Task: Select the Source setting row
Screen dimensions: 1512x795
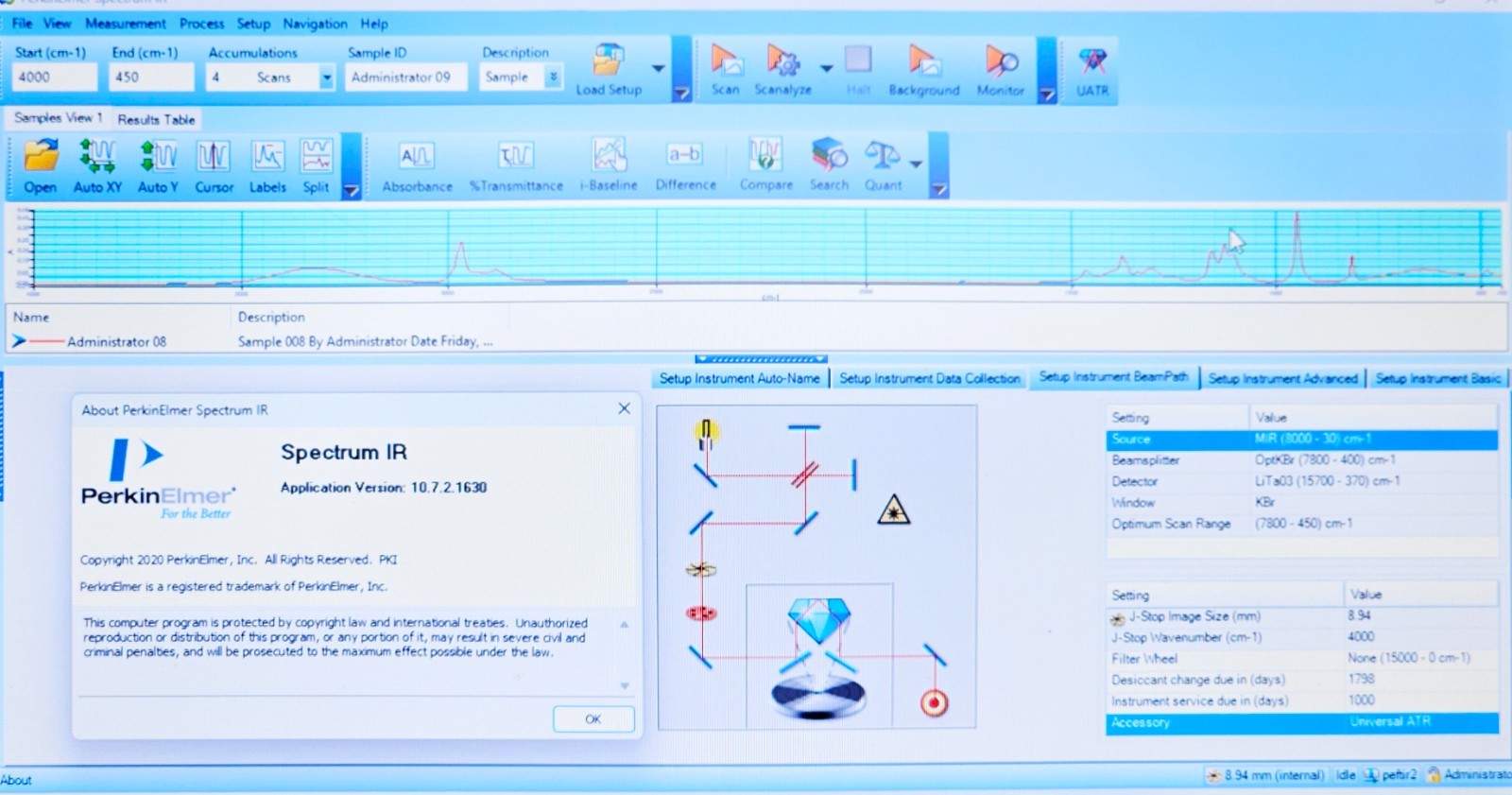Action: tap(1301, 440)
